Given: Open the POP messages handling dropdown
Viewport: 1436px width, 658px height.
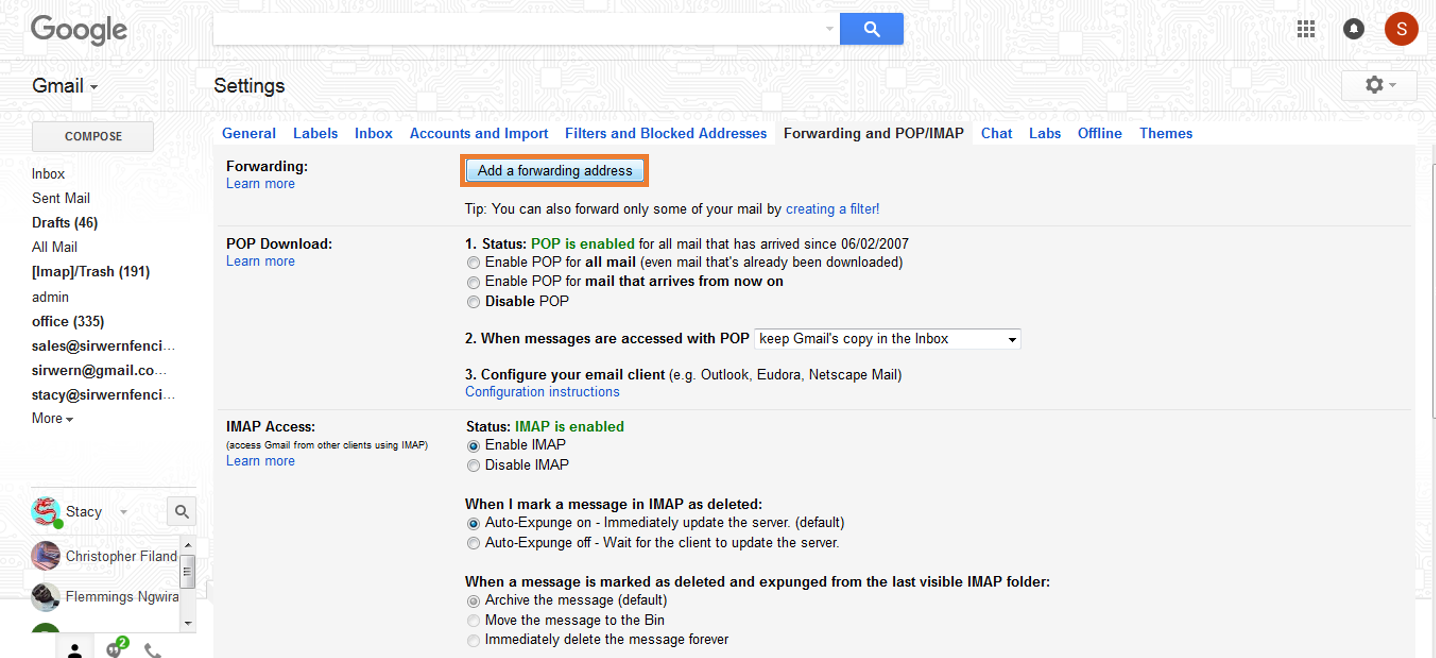Looking at the screenshot, I should click(x=886, y=338).
